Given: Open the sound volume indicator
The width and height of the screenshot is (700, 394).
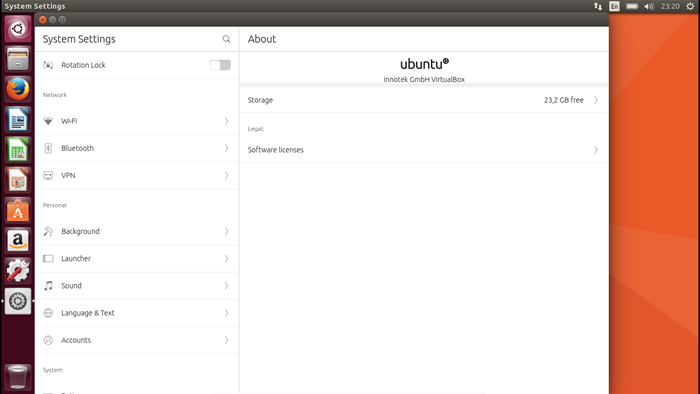Looking at the screenshot, I should pyautogui.click(x=649, y=6).
